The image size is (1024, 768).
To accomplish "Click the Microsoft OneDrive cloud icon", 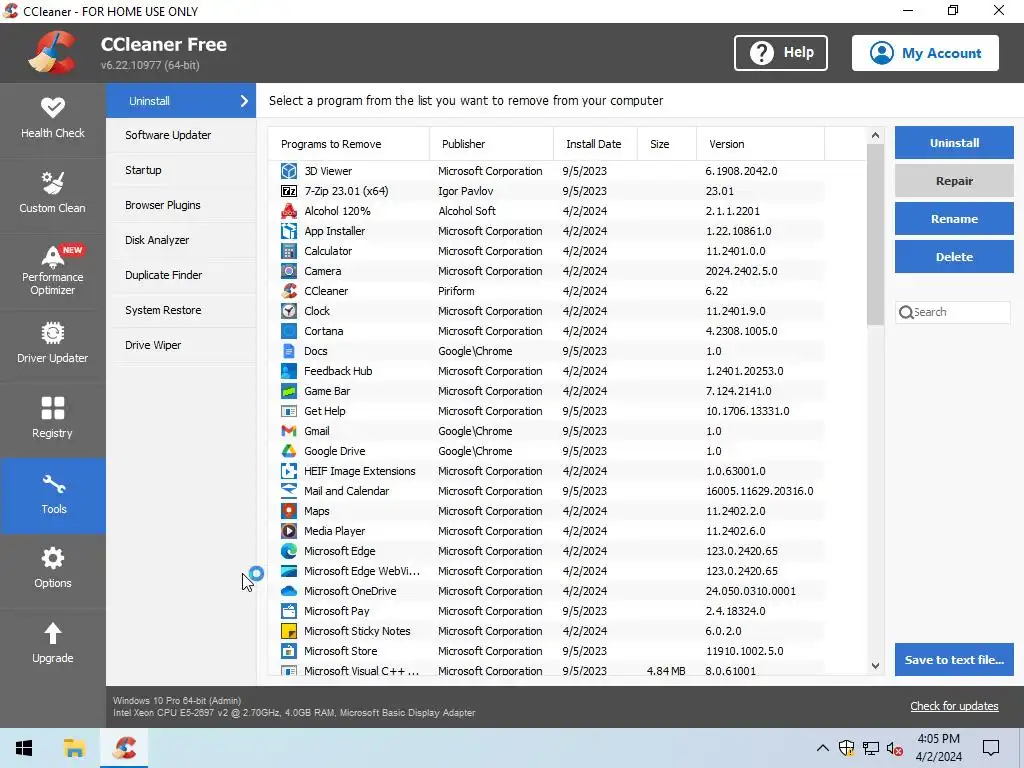I will click(289, 591).
